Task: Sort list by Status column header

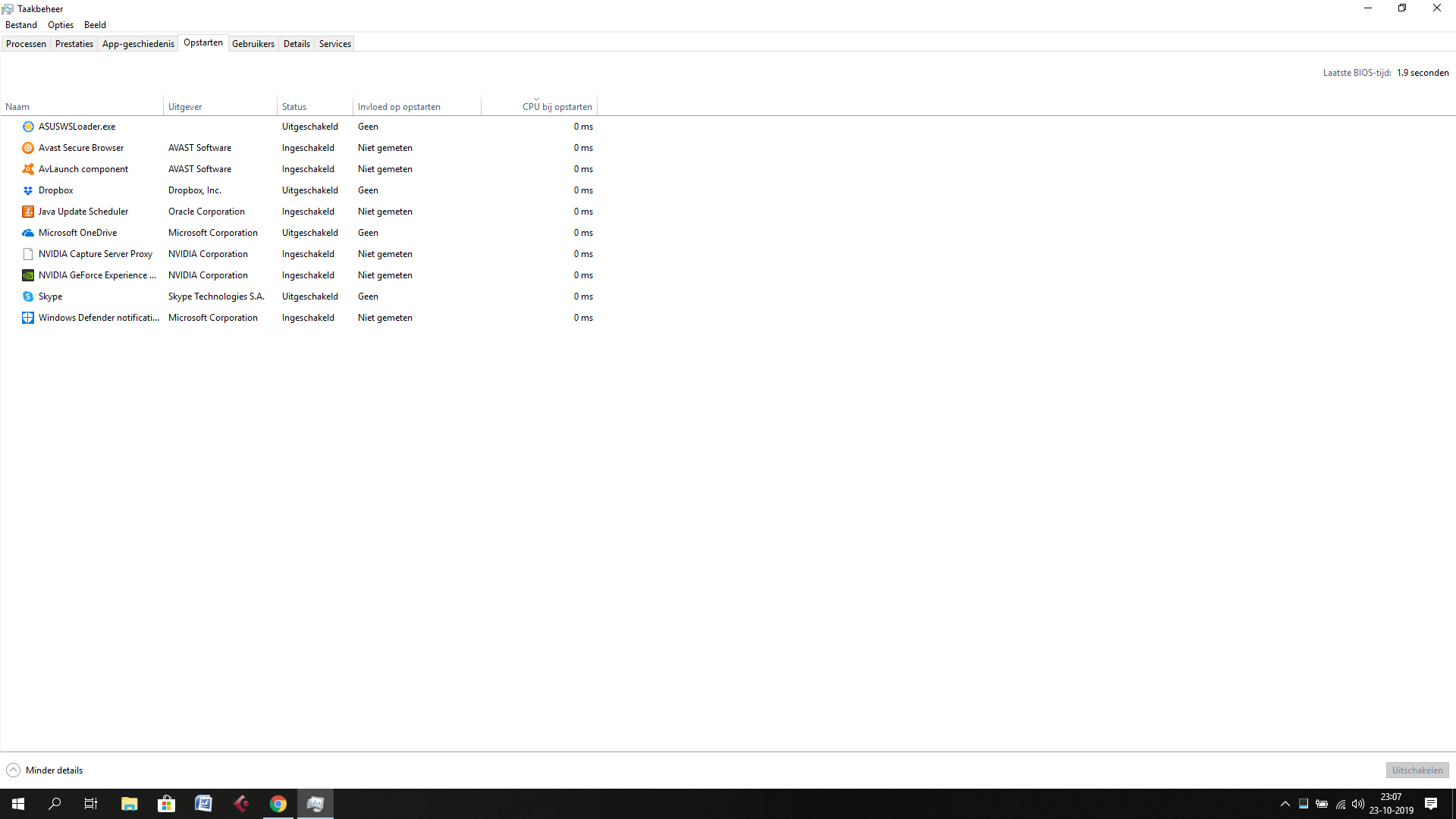Action: click(294, 107)
